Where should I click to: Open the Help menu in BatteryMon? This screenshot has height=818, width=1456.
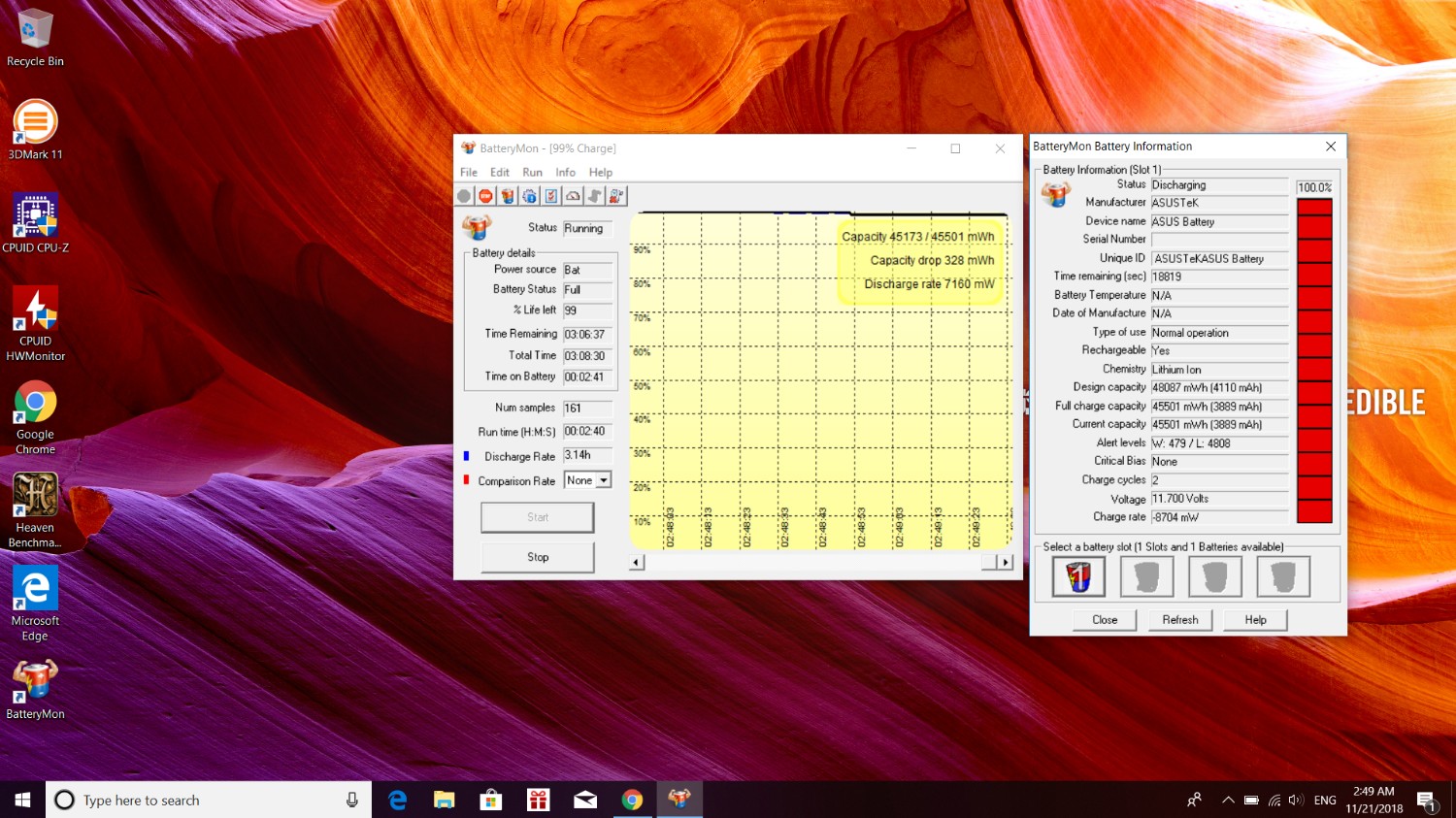(x=601, y=172)
